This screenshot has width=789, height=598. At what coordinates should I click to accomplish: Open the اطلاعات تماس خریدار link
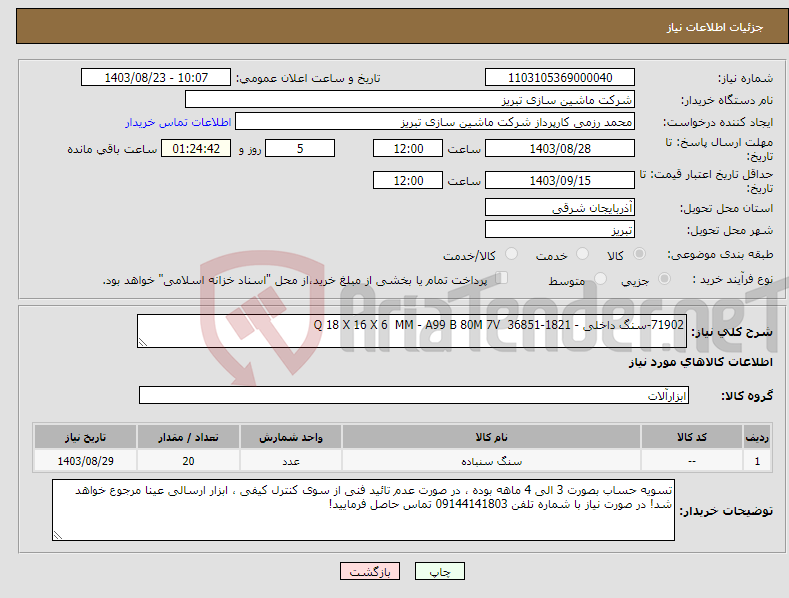tap(178, 122)
